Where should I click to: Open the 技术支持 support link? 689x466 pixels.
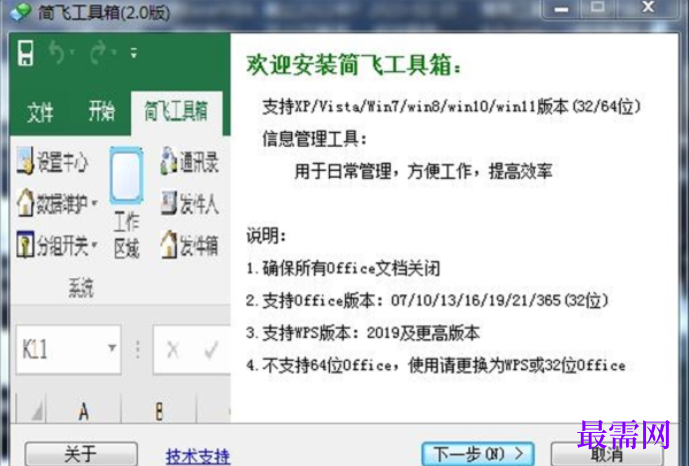click(x=198, y=456)
